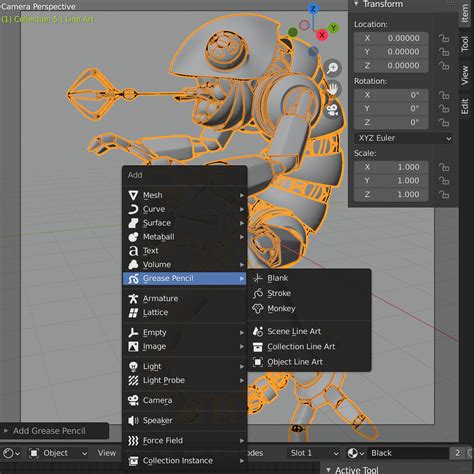Click the red X axis gizmo
This screenshot has height=474, width=474.
pos(322,35)
